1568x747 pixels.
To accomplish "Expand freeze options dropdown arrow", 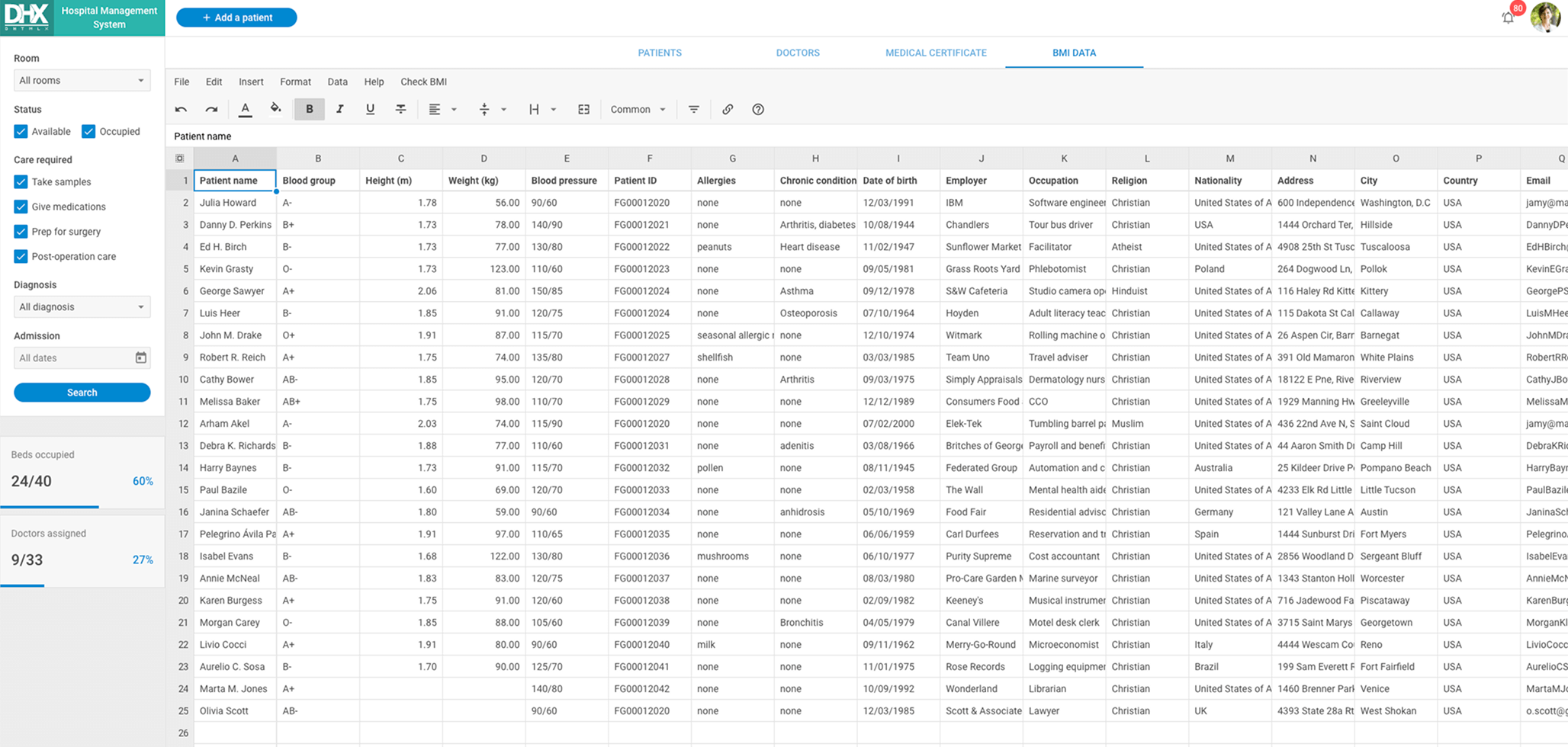I will (554, 109).
